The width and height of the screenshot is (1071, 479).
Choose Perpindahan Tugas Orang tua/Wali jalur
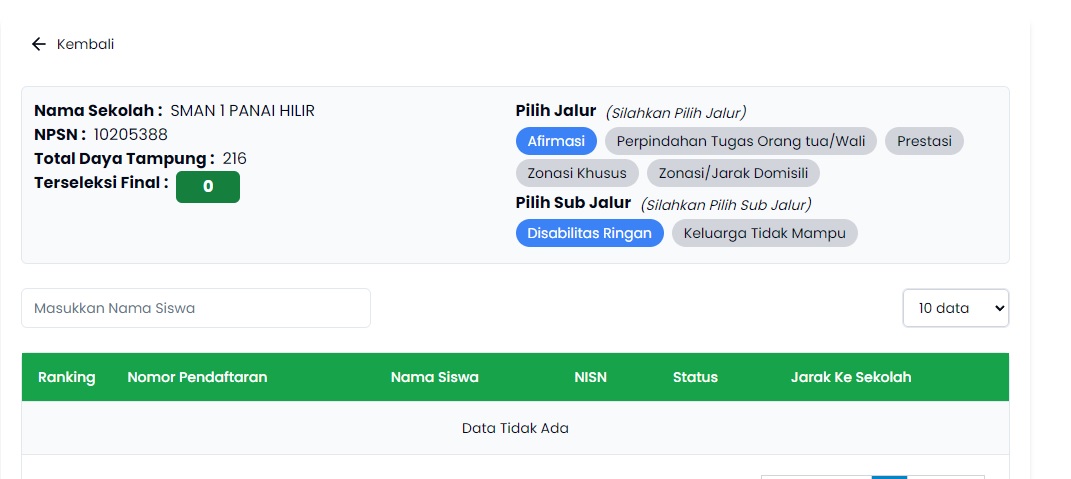741,141
